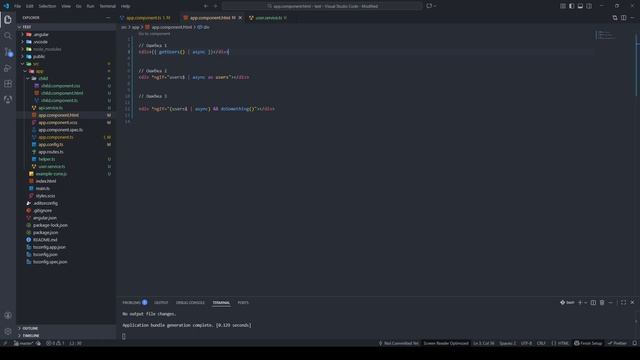Open the Explorer view in activity bar
The height and width of the screenshot is (360, 640).
[x=8, y=20]
